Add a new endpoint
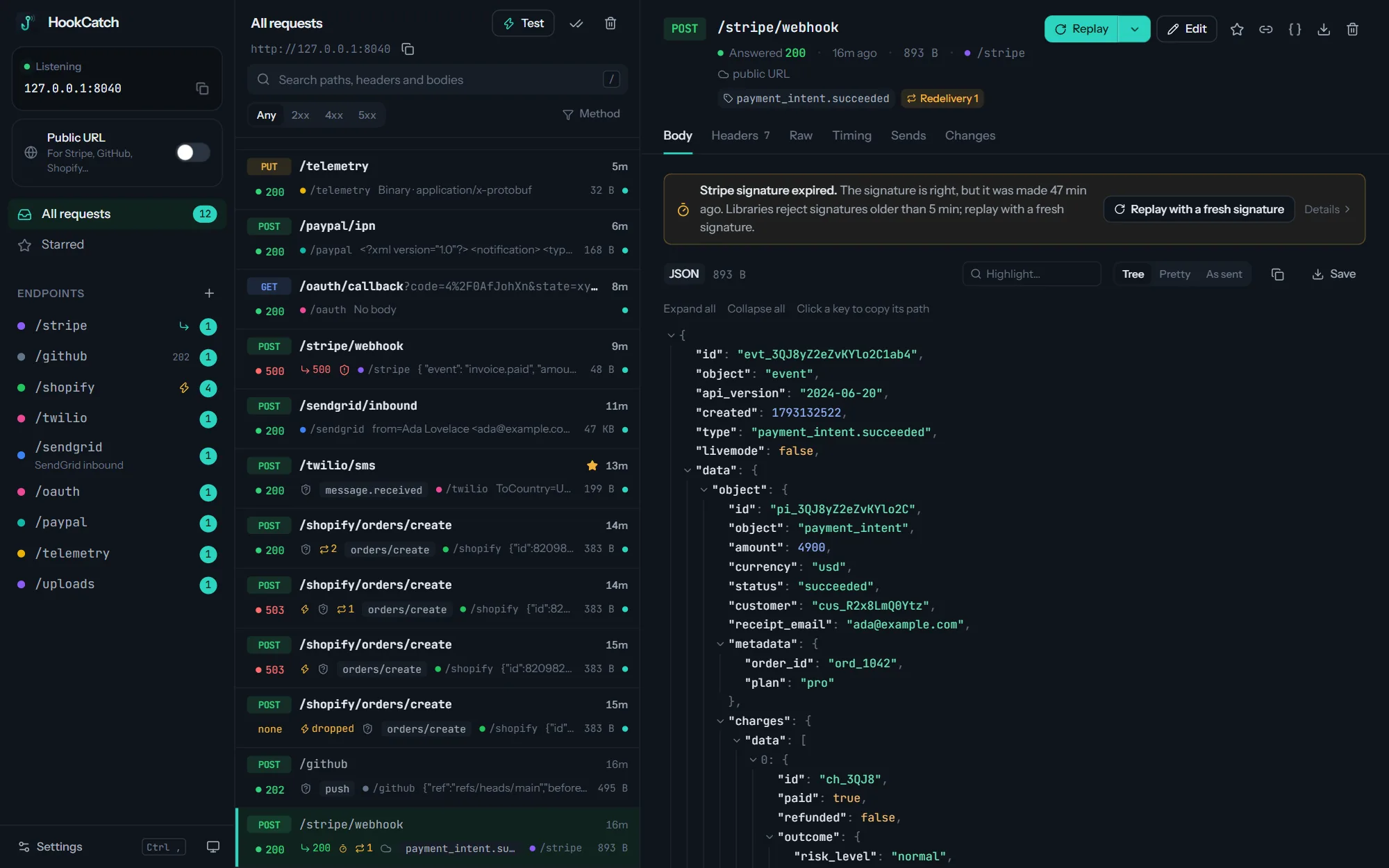This screenshot has height=868, width=1389. coord(209,293)
